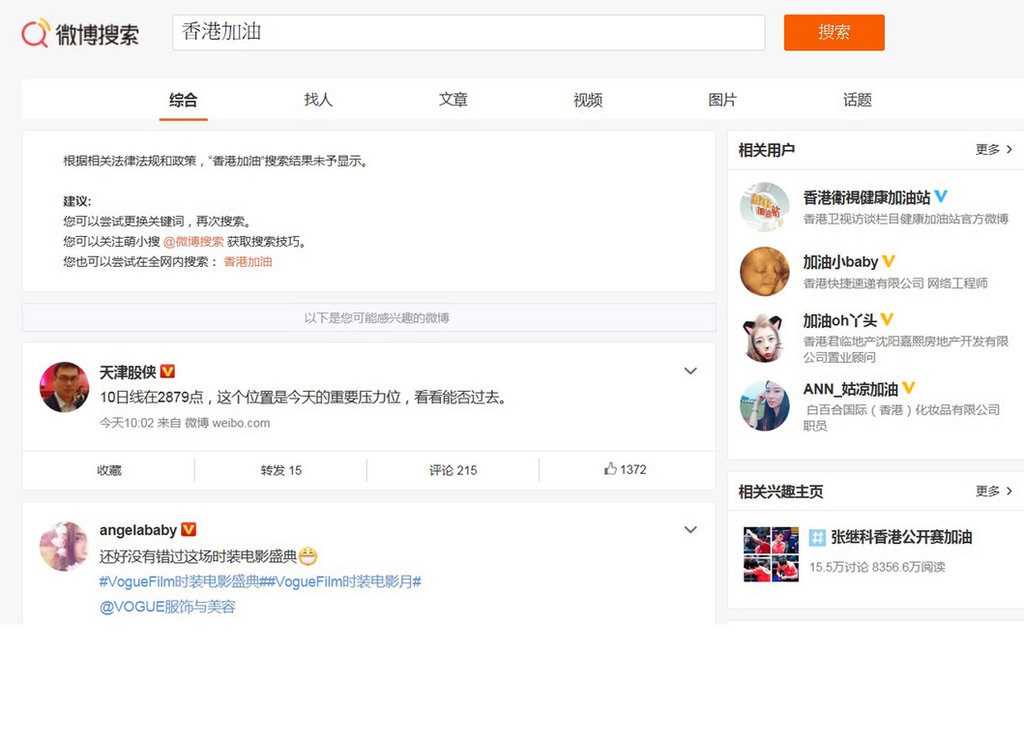Open the 话题 tab

[x=857, y=100]
